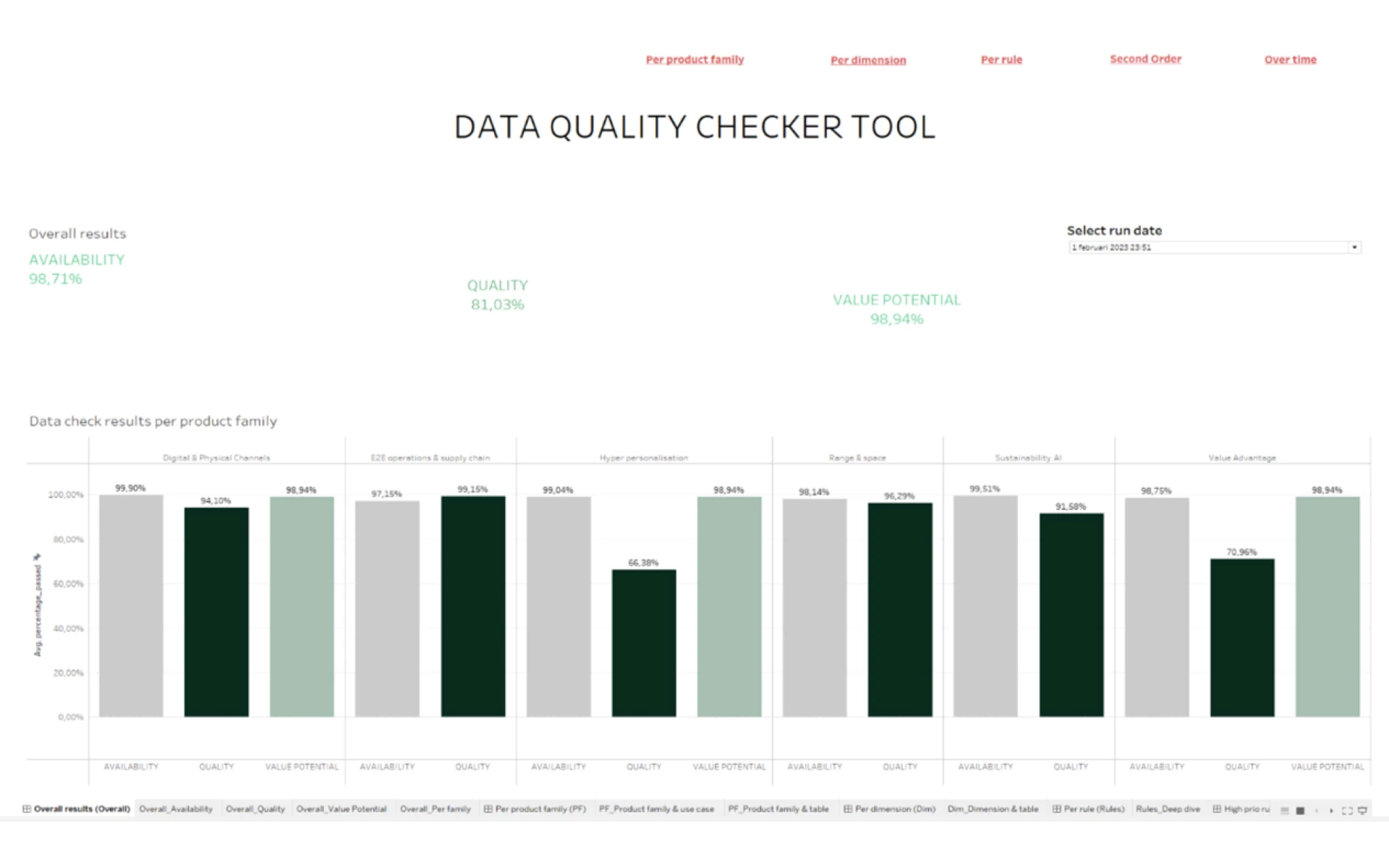Open PF_Product family & use case tab
This screenshot has width=1389, height=868.
point(656,809)
